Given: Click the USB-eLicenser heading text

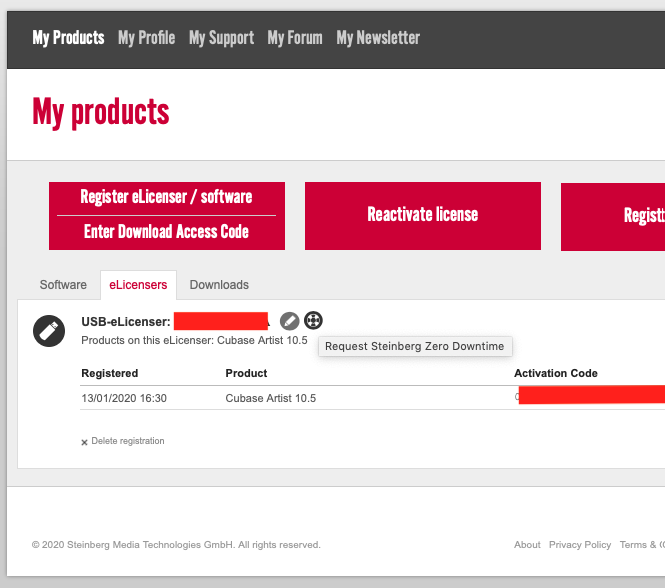Looking at the screenshot, I should tap(126, 322).
